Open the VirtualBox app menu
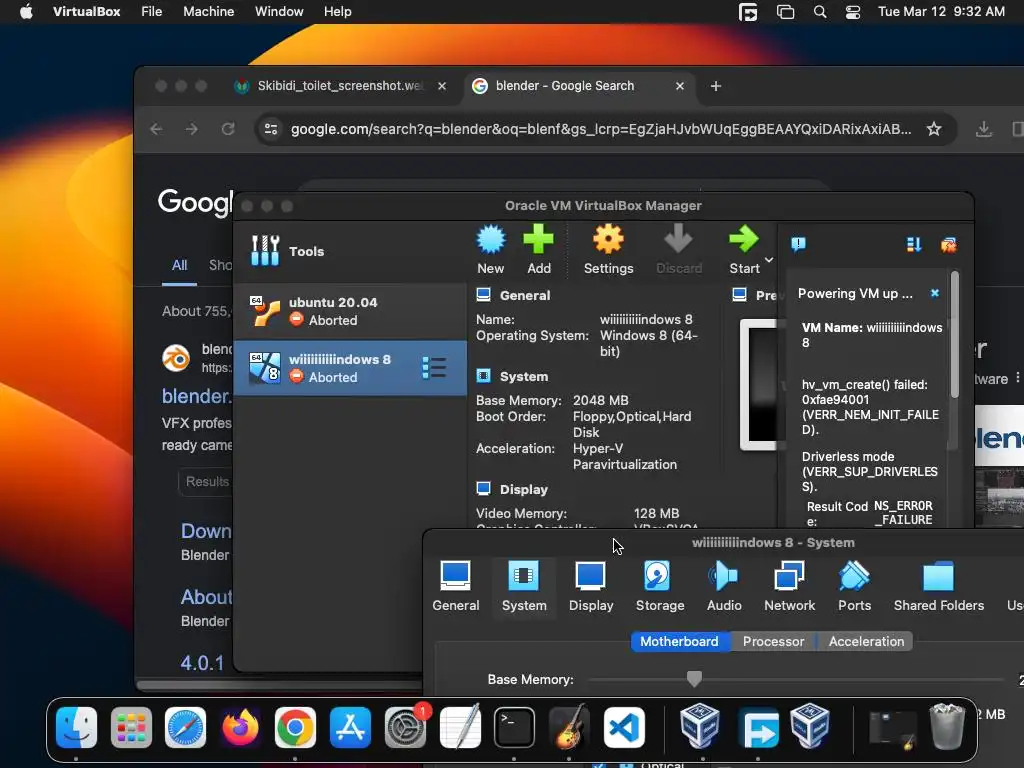Screen dimensions: 1024x768 click(x=86, y=11)
